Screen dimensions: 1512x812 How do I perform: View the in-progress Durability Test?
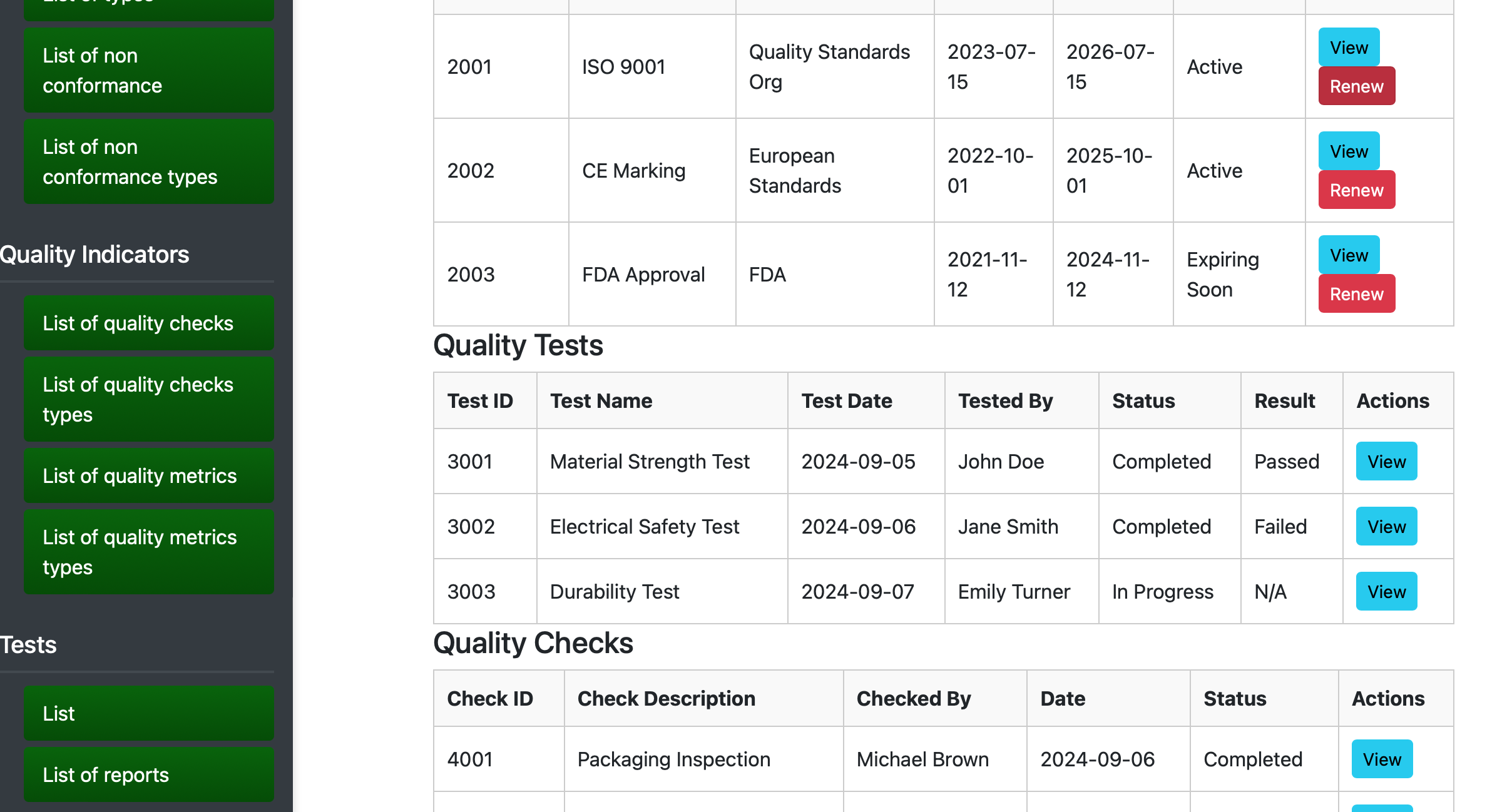tap(1386, 591)
